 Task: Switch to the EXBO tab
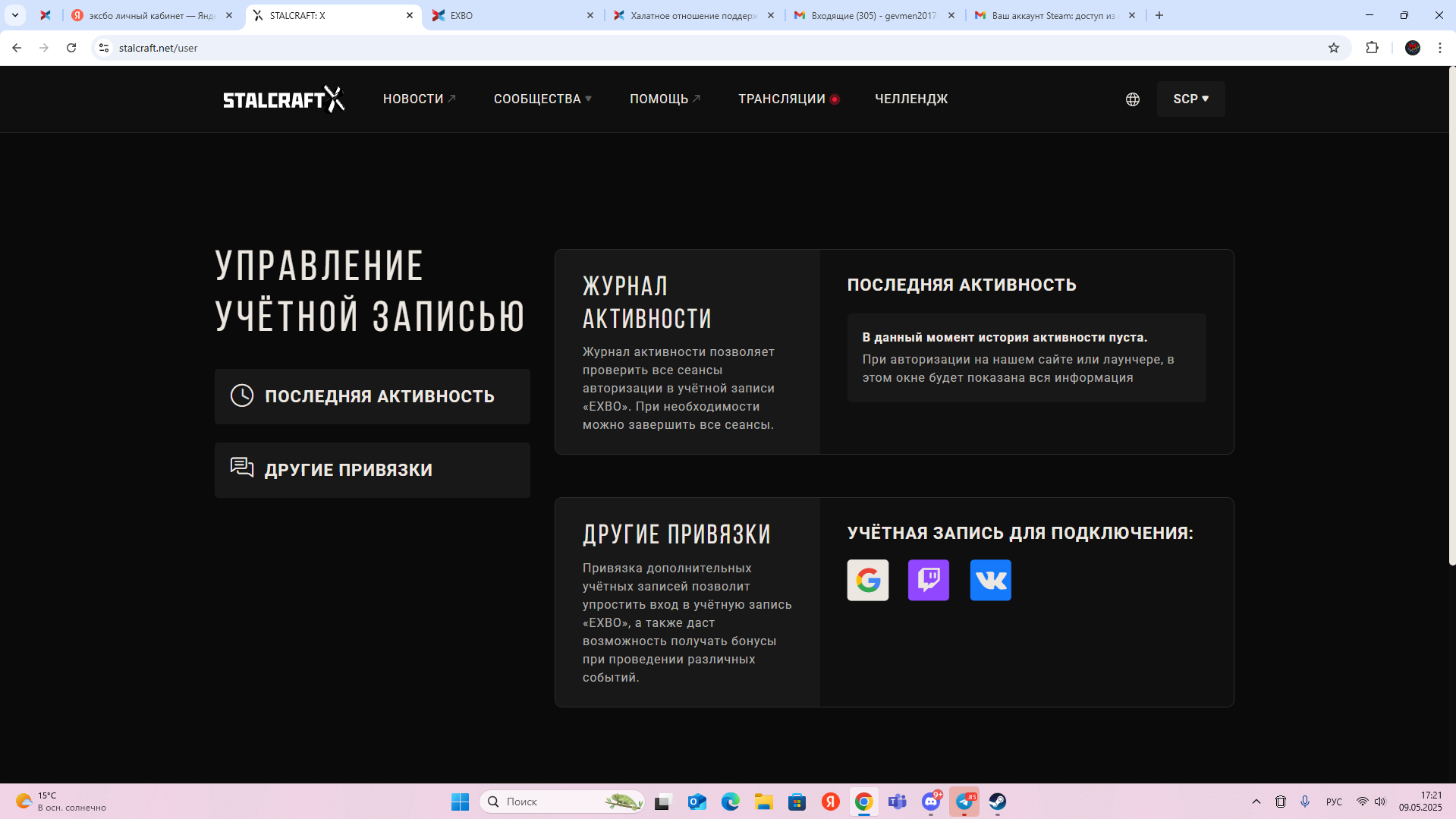point(513,15)
